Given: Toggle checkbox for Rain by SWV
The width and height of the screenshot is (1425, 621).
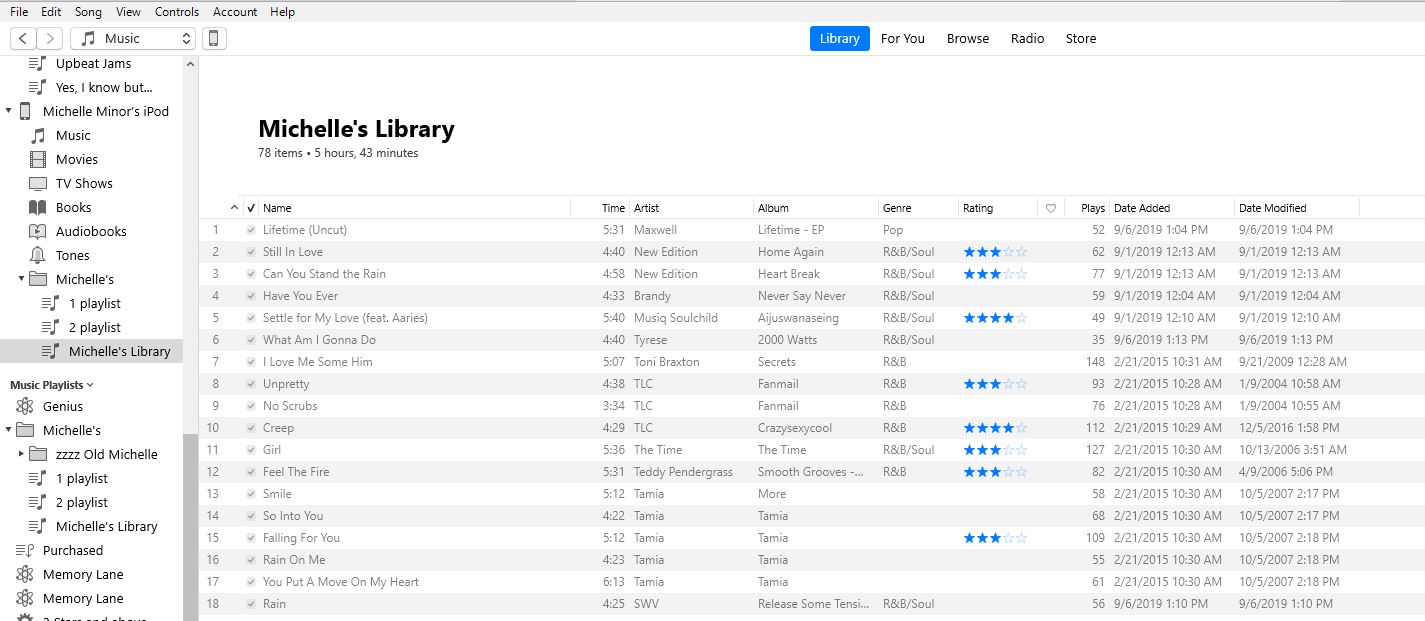Looking at the screenshot, I should coord(251,604).
